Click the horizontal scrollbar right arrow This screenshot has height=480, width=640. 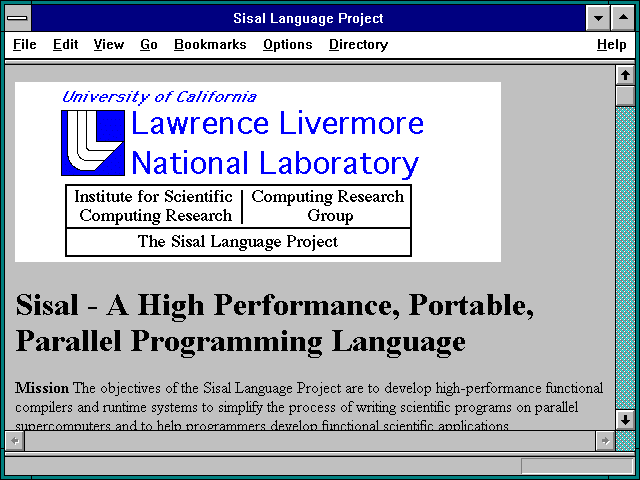(605, 441)
